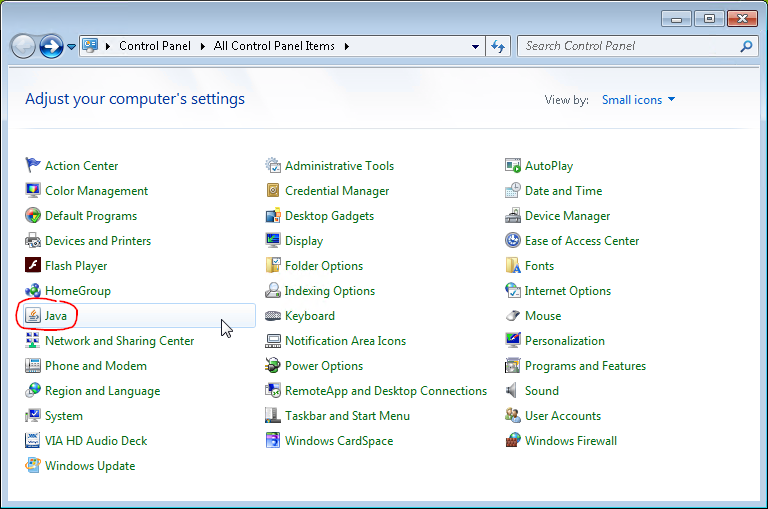
Task: Click Desktop Gadgets icon
Action: pyautogui.click(x=273, y=216)
